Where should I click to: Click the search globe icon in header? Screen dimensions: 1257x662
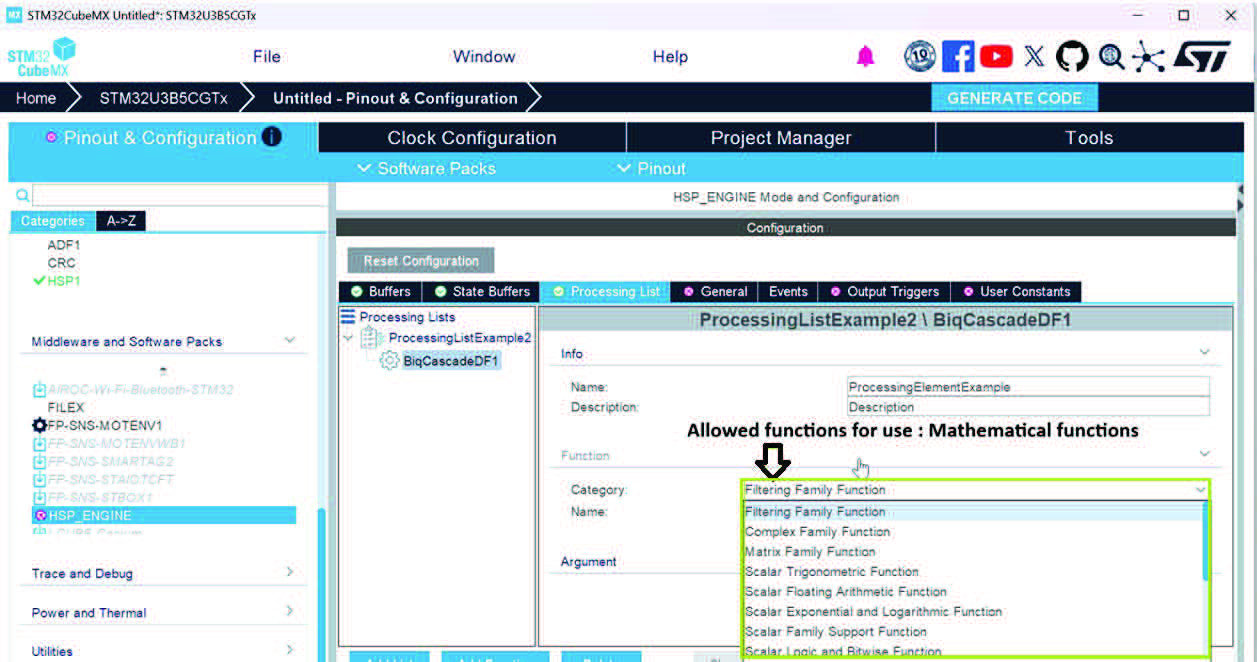(1111, 57)
